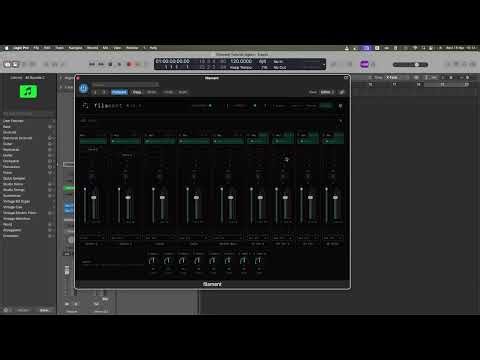
Task: Click the ninth Filament channel's large fader
Action: coord(335,198)
